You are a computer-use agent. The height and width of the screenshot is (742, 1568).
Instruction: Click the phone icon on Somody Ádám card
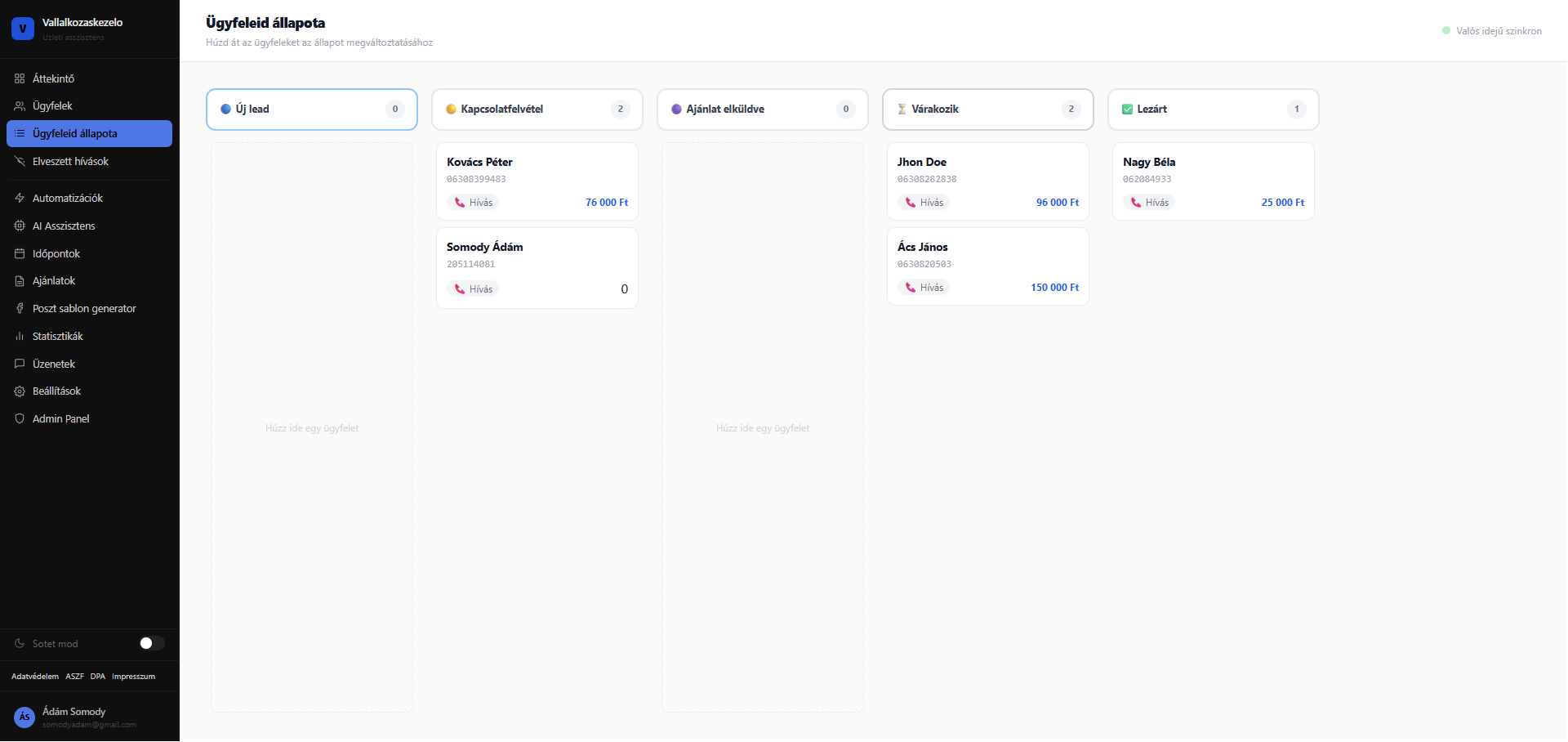[x=460, y=289]
